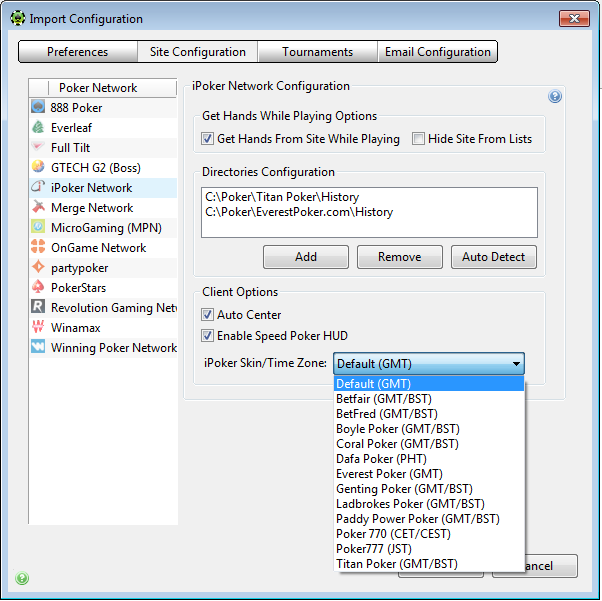Viewport: 602px width, 601px height.
Task: Click the Auto Detect button
Action: click(493, 257)
